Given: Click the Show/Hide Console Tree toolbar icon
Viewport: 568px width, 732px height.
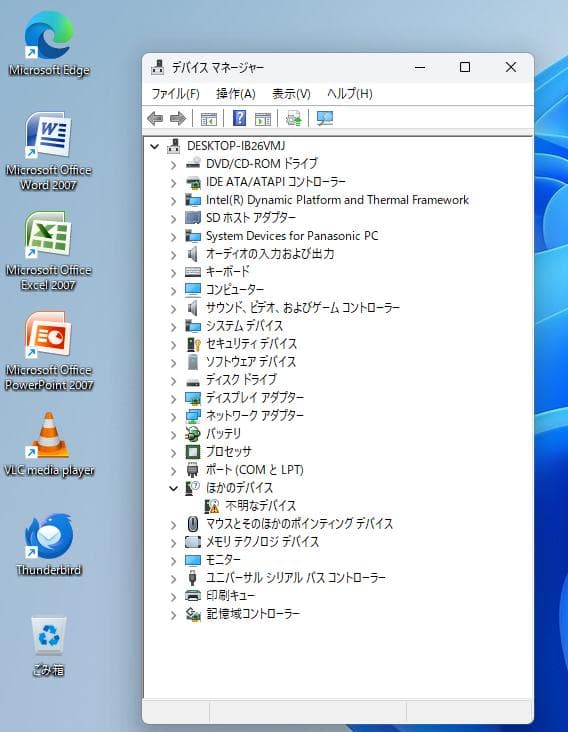Looking at the screenshot, I should (x=209, y=119).
